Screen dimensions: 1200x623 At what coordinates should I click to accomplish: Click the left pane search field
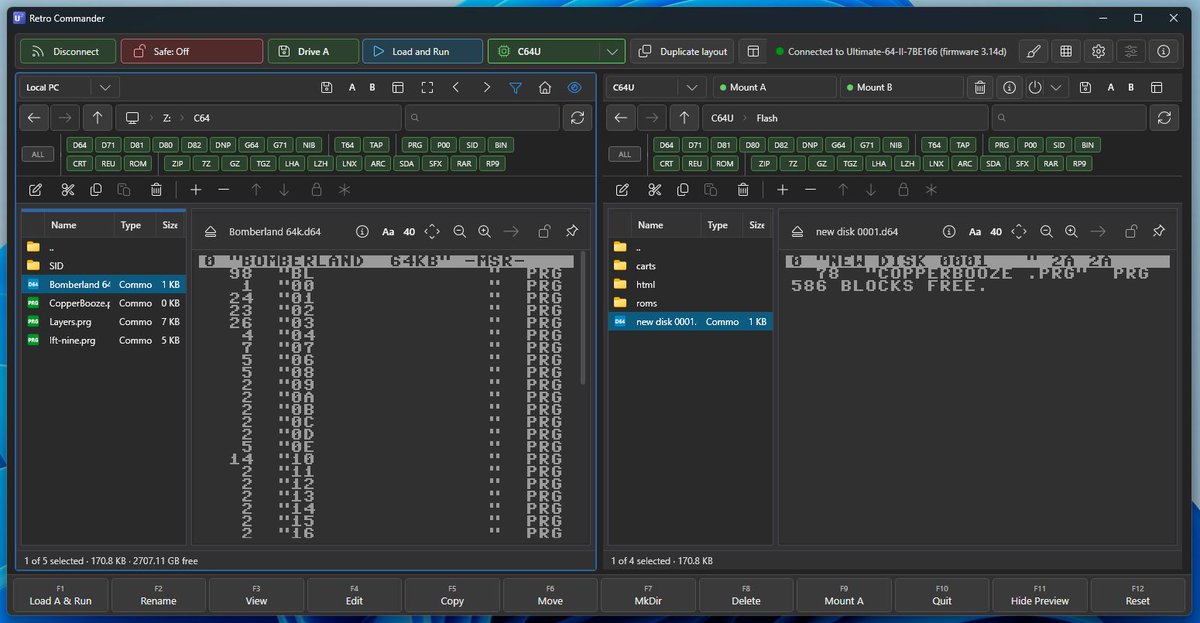pyautogui.click(x=482, y=118)
